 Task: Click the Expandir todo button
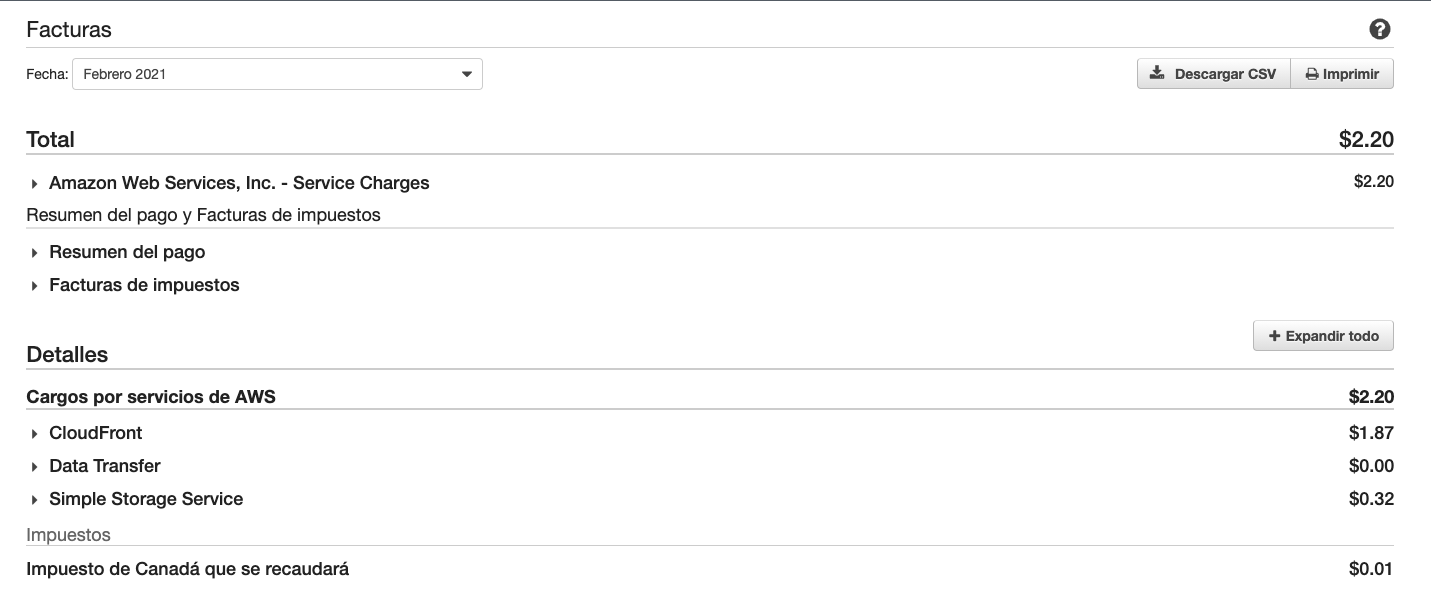pyautogui.click(x=1323, y=336)
